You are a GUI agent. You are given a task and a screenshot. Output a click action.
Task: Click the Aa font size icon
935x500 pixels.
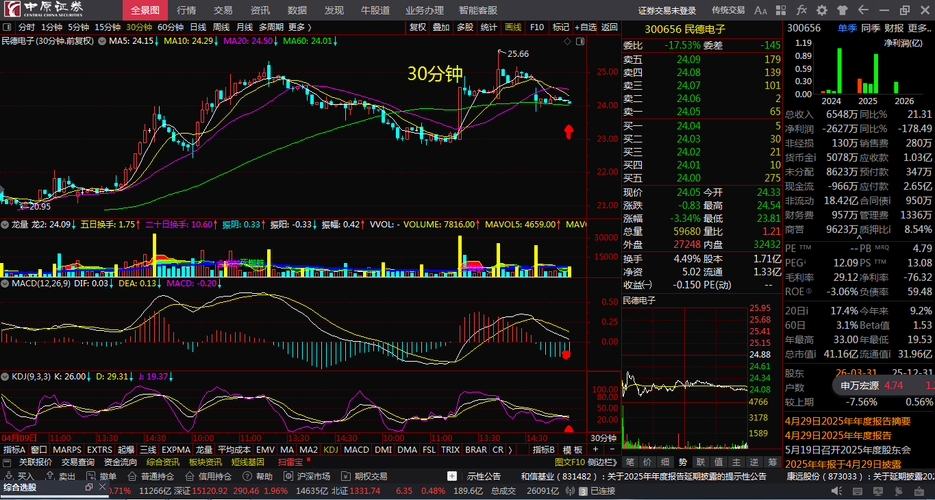coord(760,10)
